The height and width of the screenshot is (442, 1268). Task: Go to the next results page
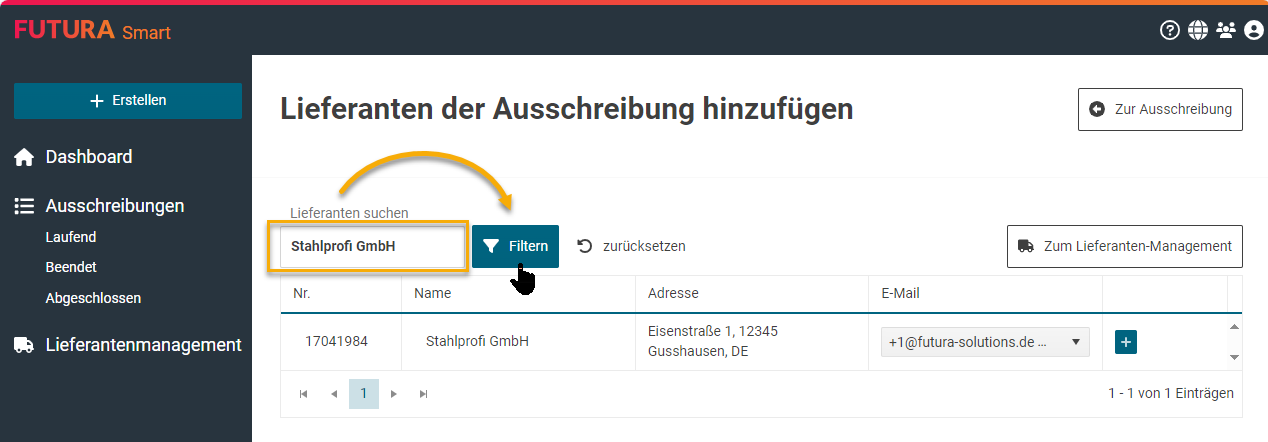[x=394, y=394]
